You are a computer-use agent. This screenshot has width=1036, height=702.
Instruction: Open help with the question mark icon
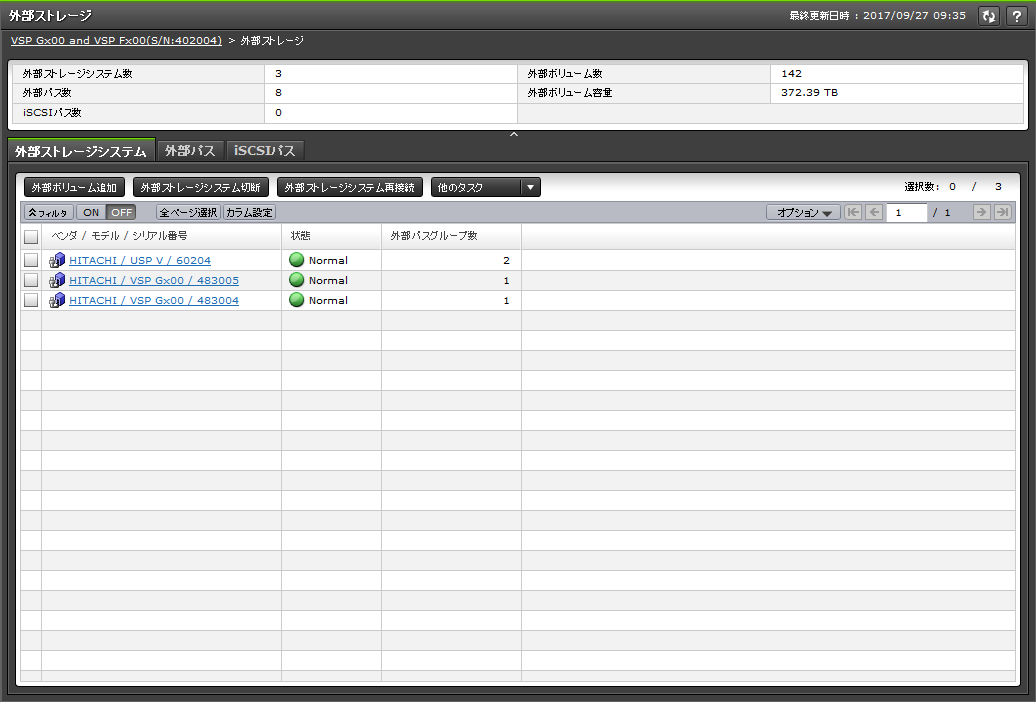click(x=1017, y=16)
